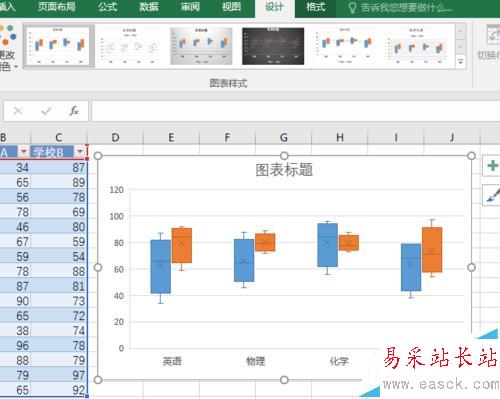Screen dimensions: 500x399
Task: Click the 100 vertical axis value
Action: (x=117, y=216)
